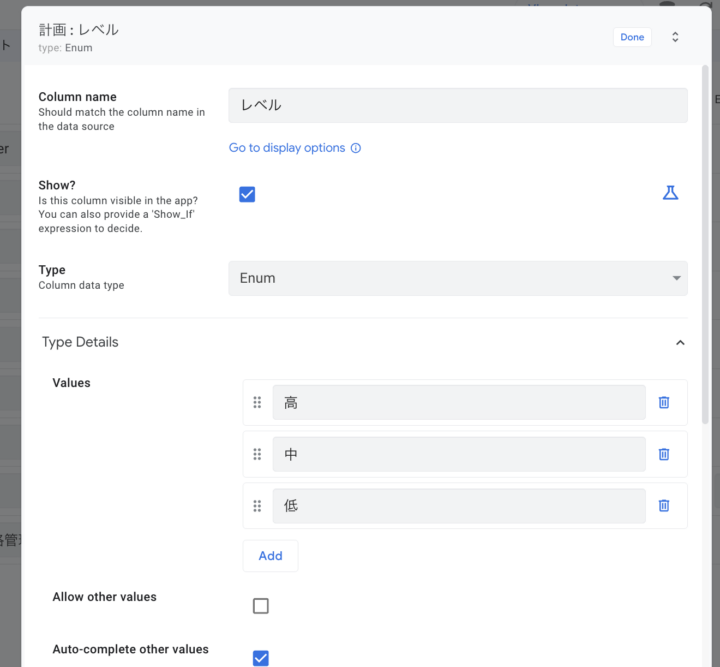
Task: Open the Type dropdown showing Enum
Action: pyautogui.click(x=457, y=278)
